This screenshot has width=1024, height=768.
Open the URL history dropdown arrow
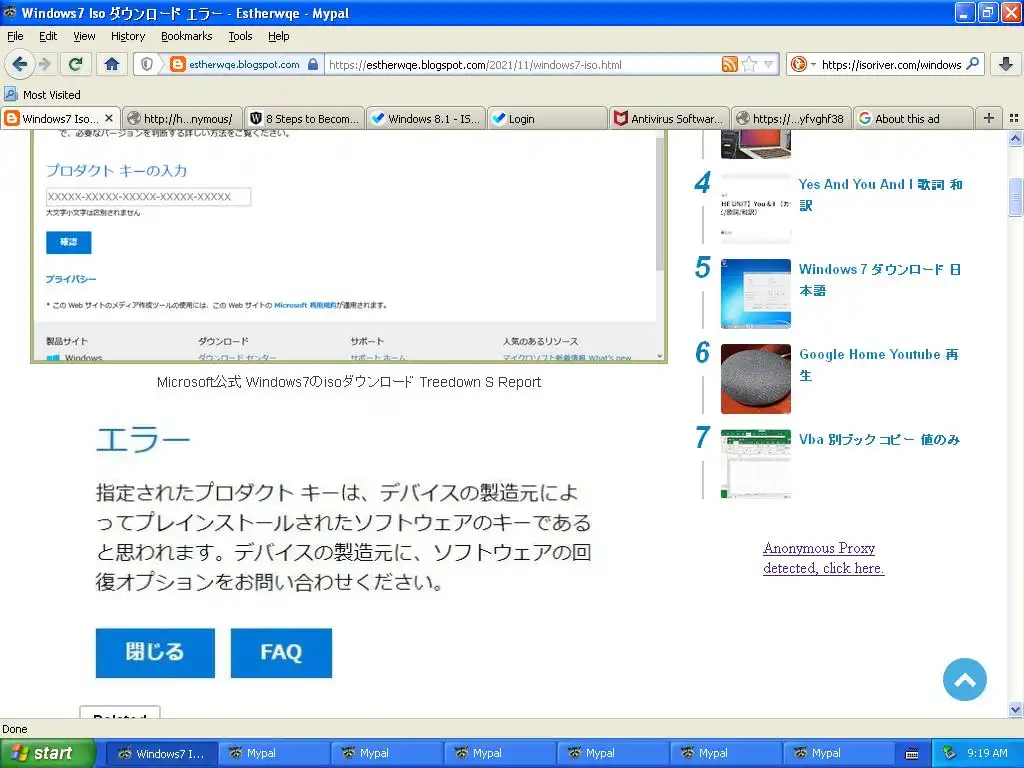[x=769, y=64]
